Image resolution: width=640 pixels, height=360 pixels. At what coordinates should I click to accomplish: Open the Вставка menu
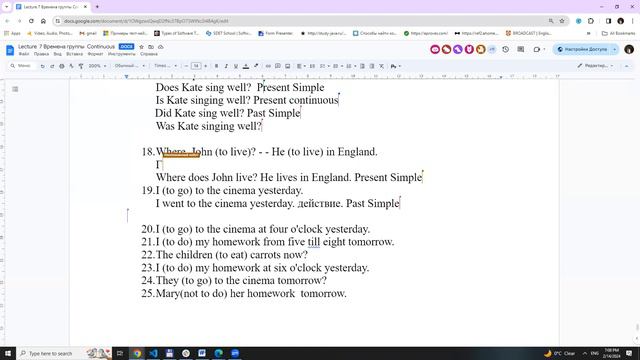[x=75, y=54]
